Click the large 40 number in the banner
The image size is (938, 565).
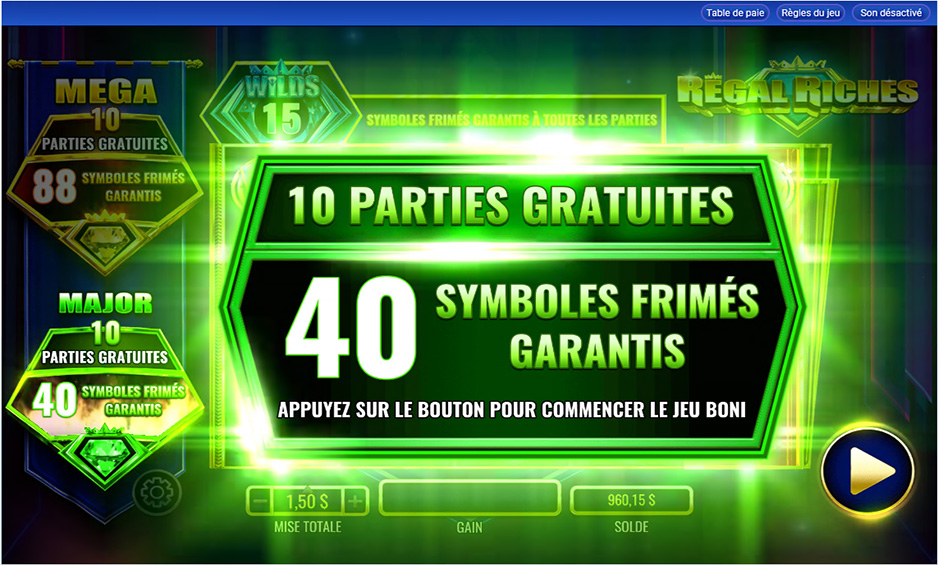coord(351,327)
